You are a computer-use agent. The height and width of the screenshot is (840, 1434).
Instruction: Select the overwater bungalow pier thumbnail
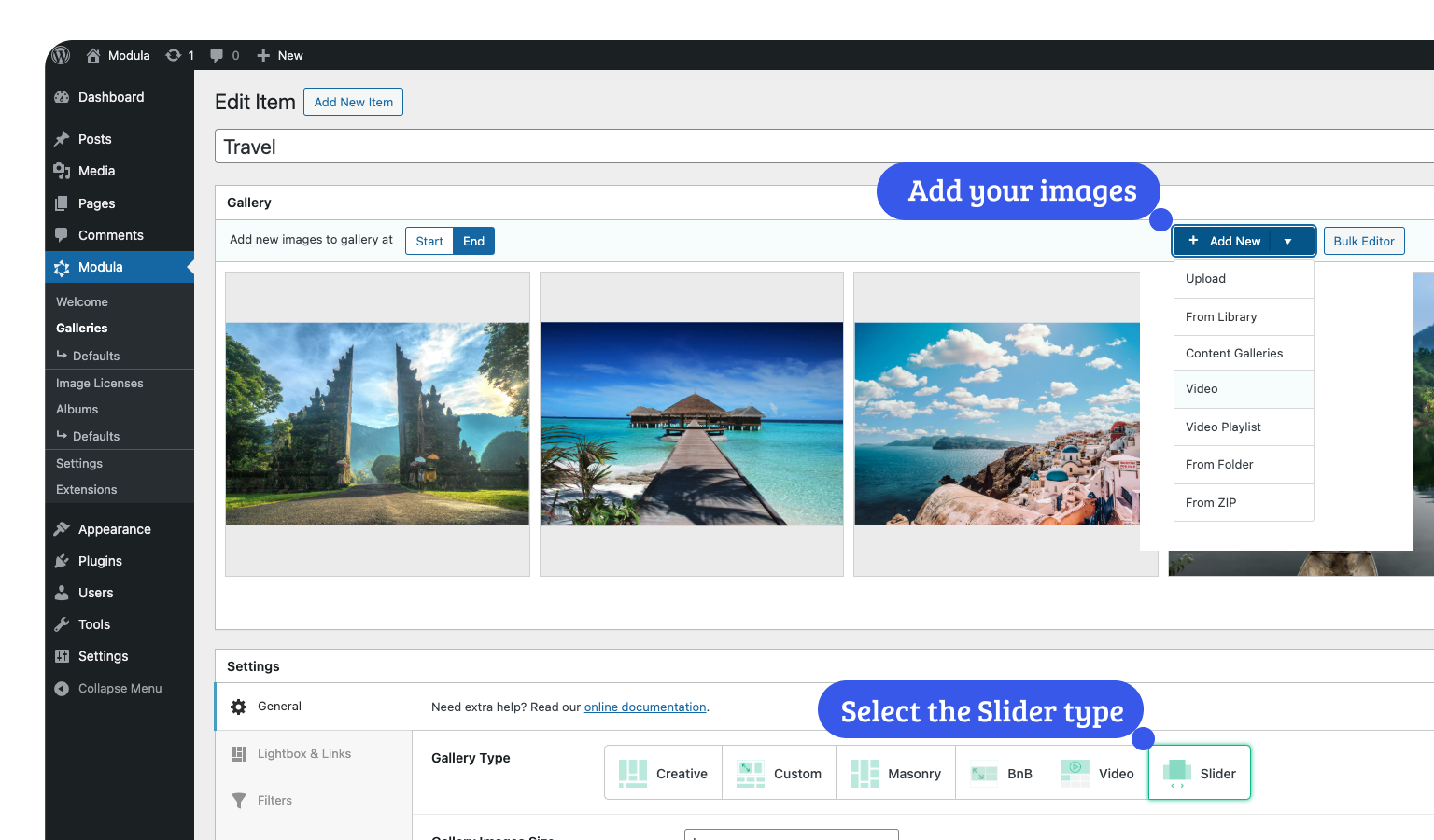tap(692, 424)
